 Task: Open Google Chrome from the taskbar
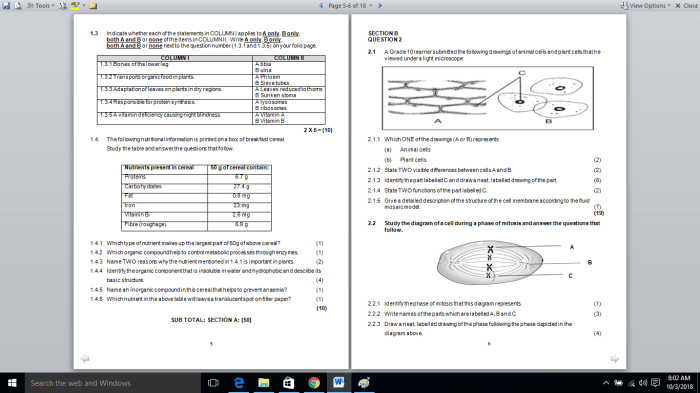pos(314,383)
